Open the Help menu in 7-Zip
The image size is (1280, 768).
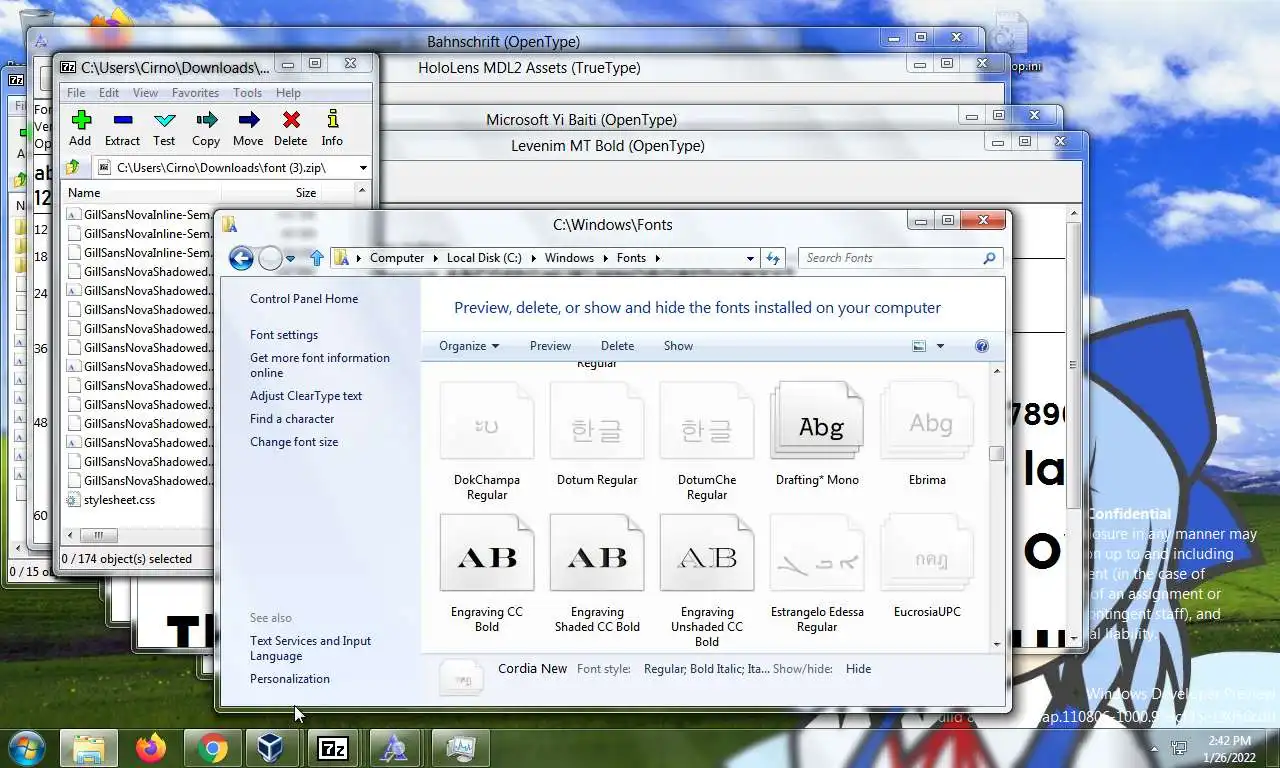tap(288, 93)
